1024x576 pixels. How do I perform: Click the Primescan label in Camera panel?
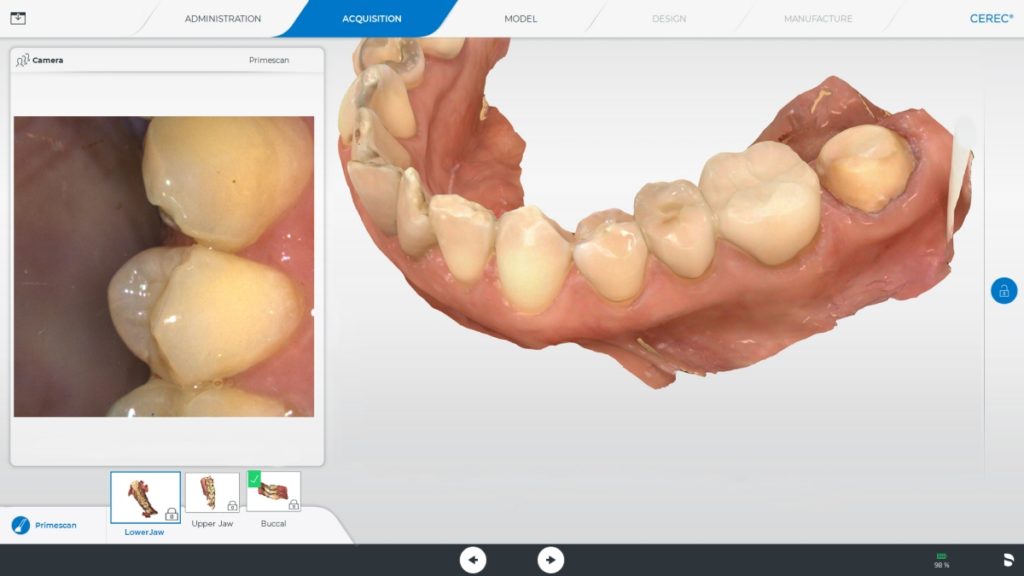pos(269,61)
